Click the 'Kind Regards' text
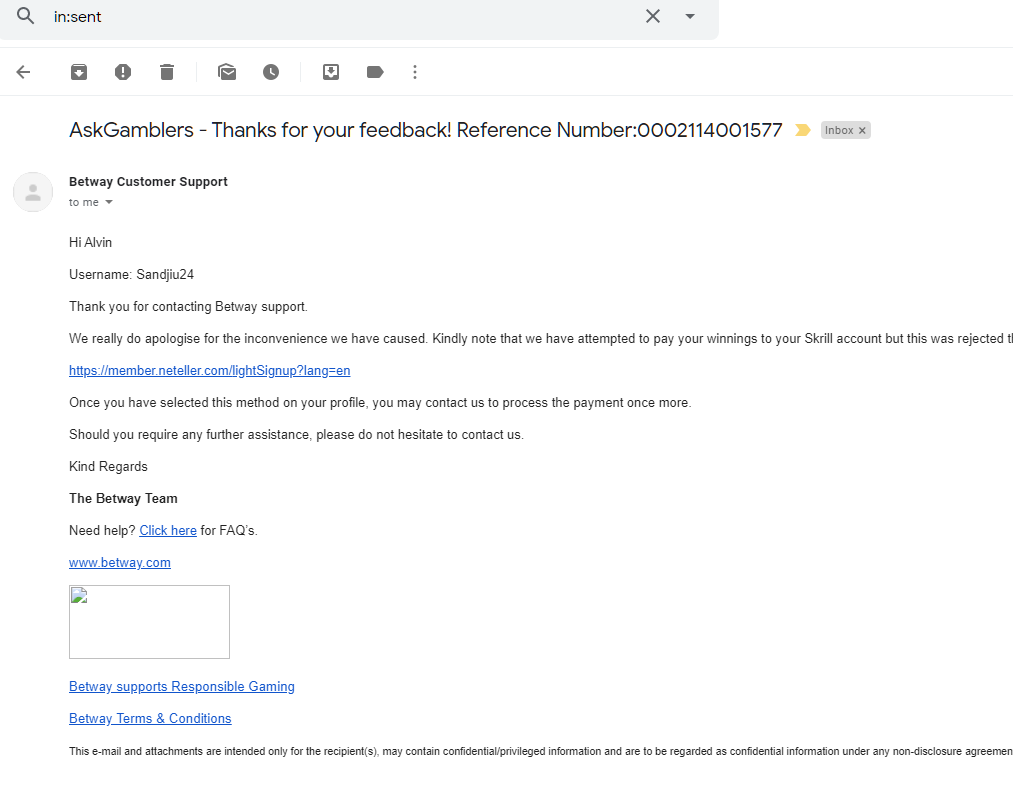The image size is (1013, 793). pos(108,467)
